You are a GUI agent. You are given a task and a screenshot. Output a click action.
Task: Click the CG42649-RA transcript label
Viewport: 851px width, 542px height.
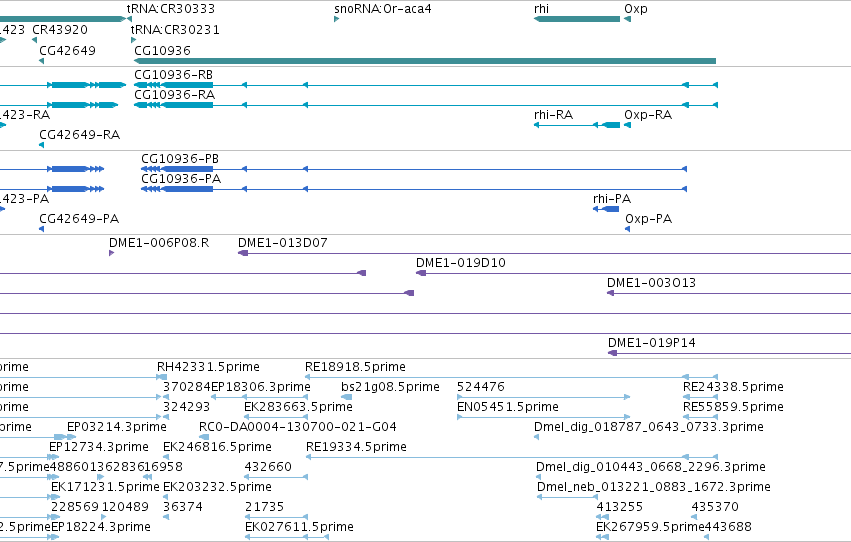pos(80,135)
